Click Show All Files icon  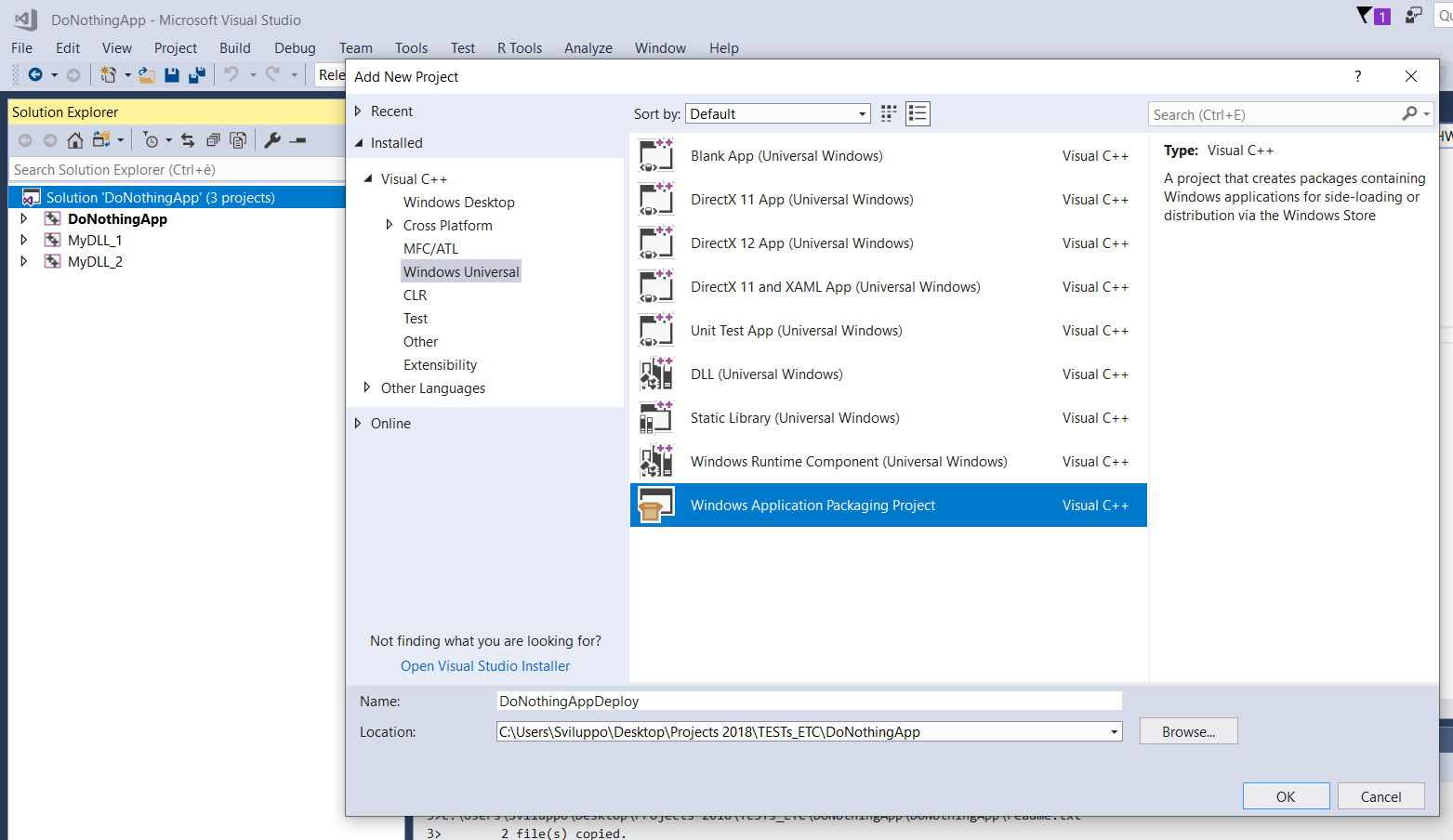[238, 140]
